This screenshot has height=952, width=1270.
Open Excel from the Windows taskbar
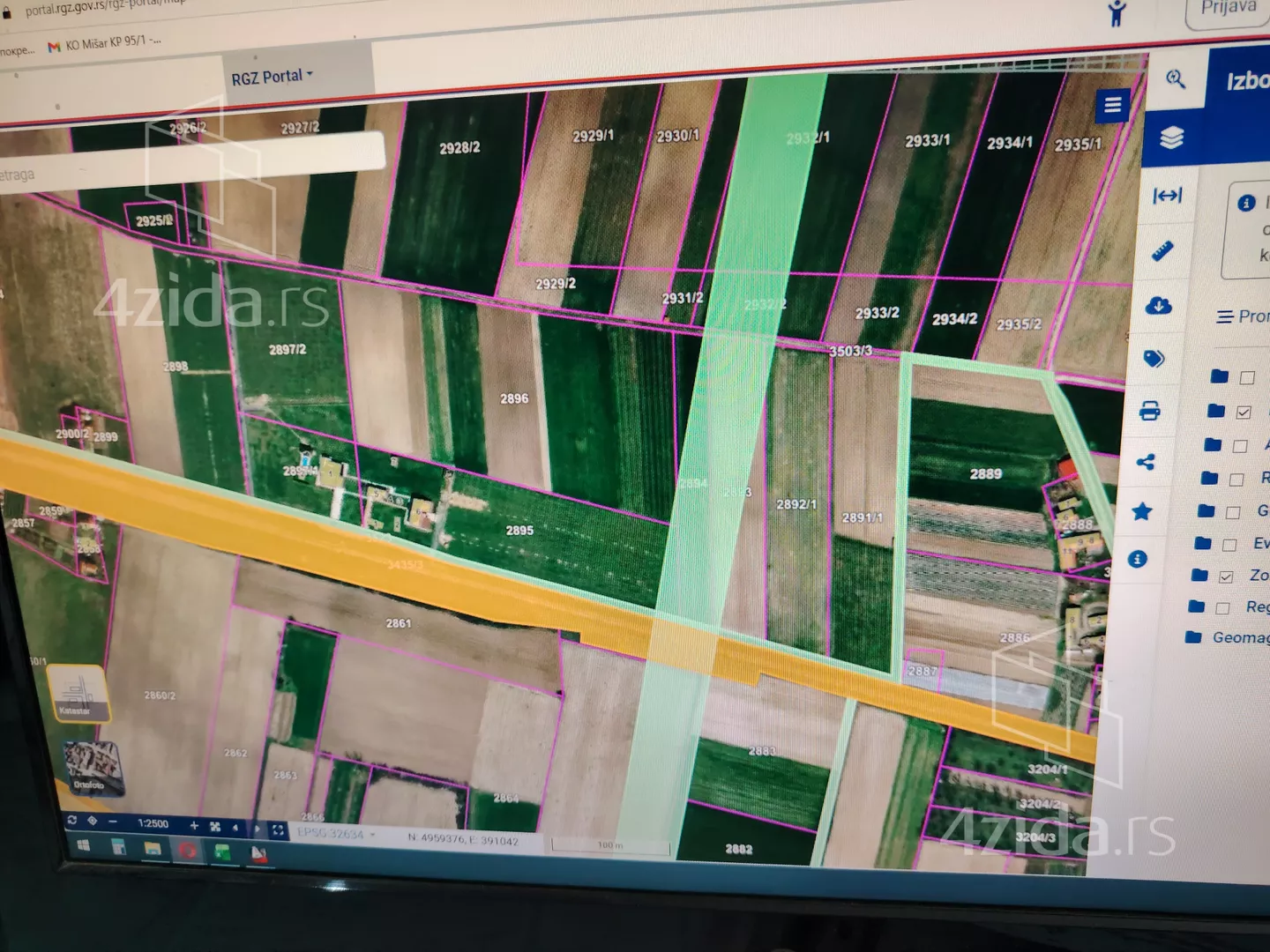click(x=221, y=852)
